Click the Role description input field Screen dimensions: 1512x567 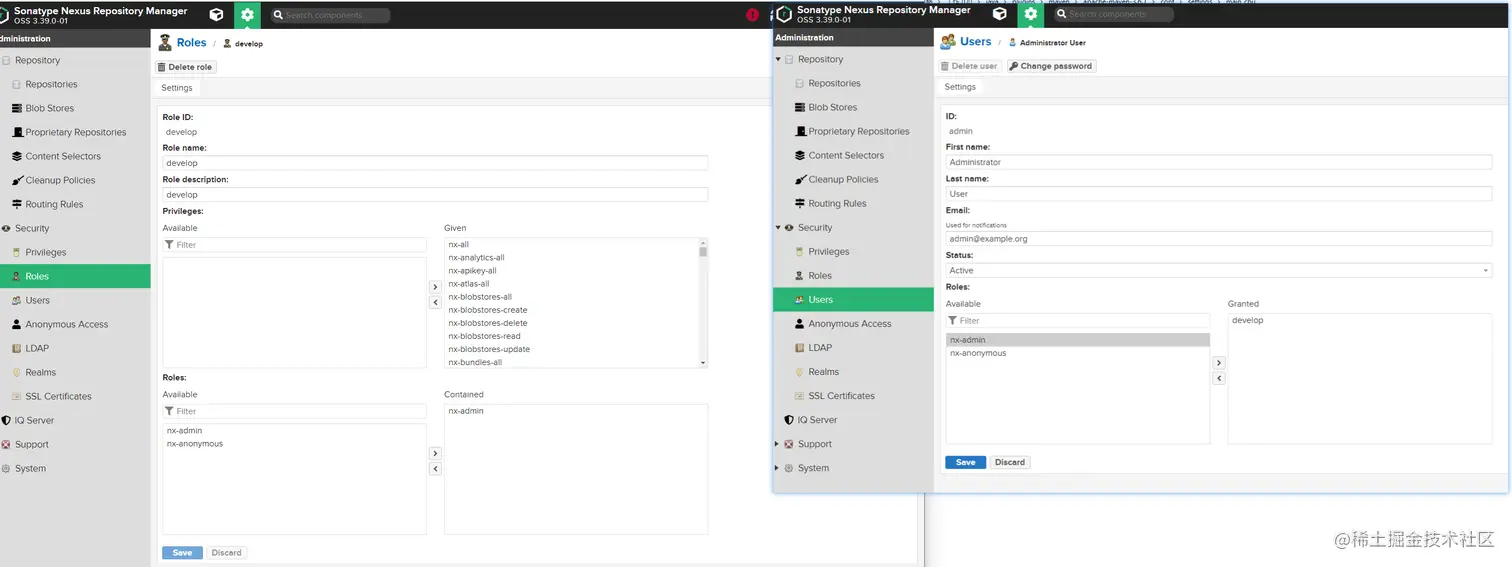[435, 195]
